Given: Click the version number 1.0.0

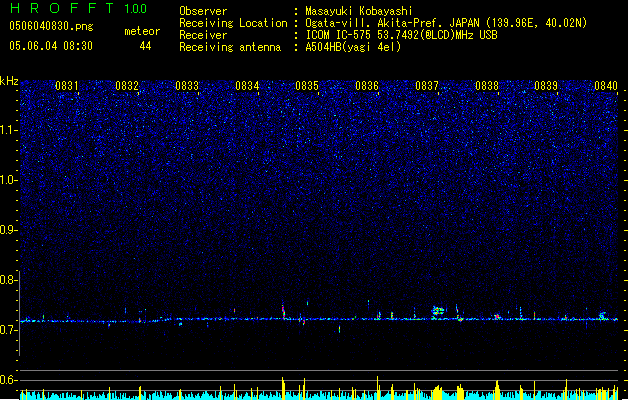Looking at the screenshot, I should tap(135, 9).
